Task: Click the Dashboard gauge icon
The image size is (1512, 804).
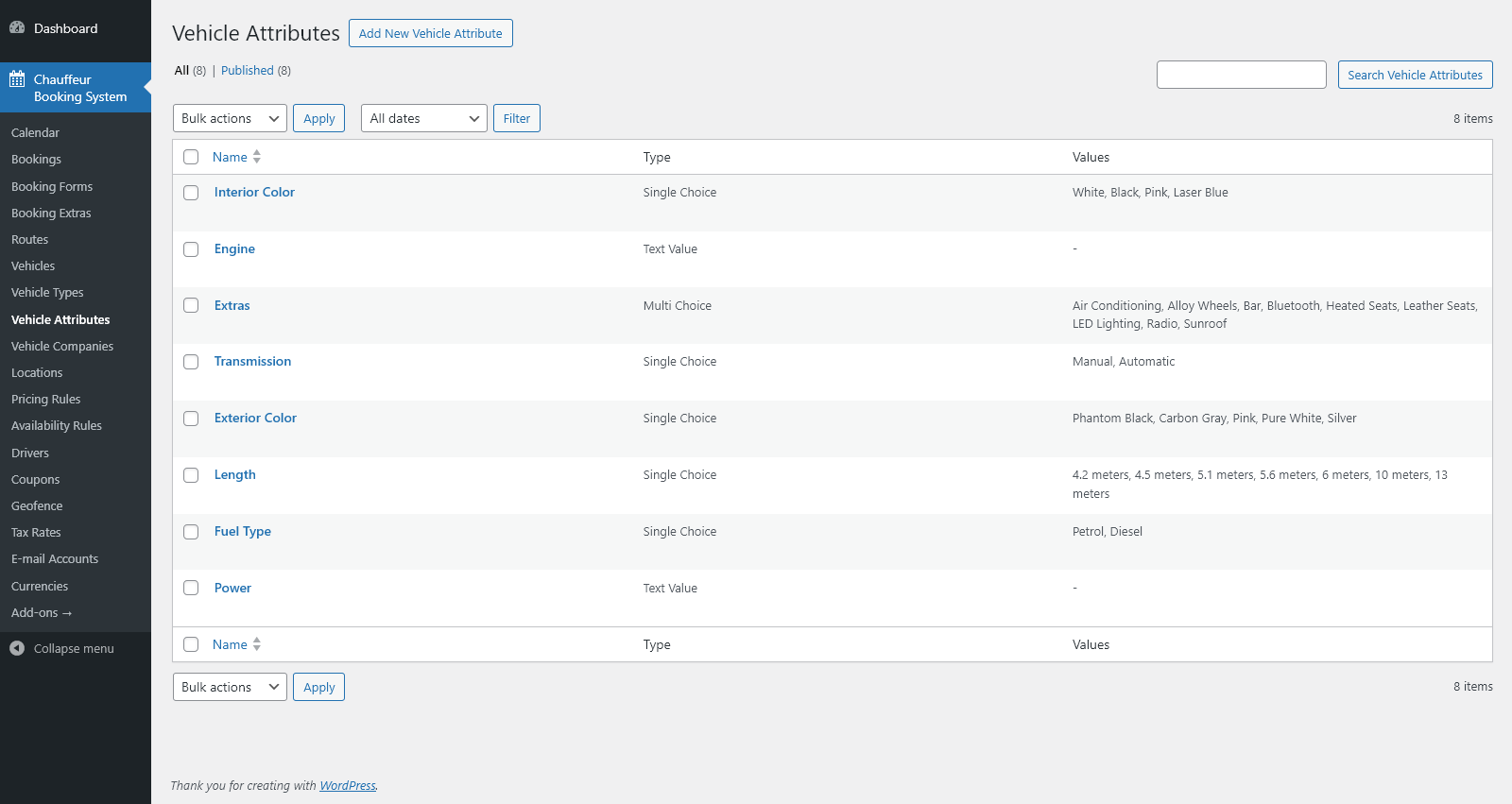Action: pyautogui.click(x=17, y=28)
